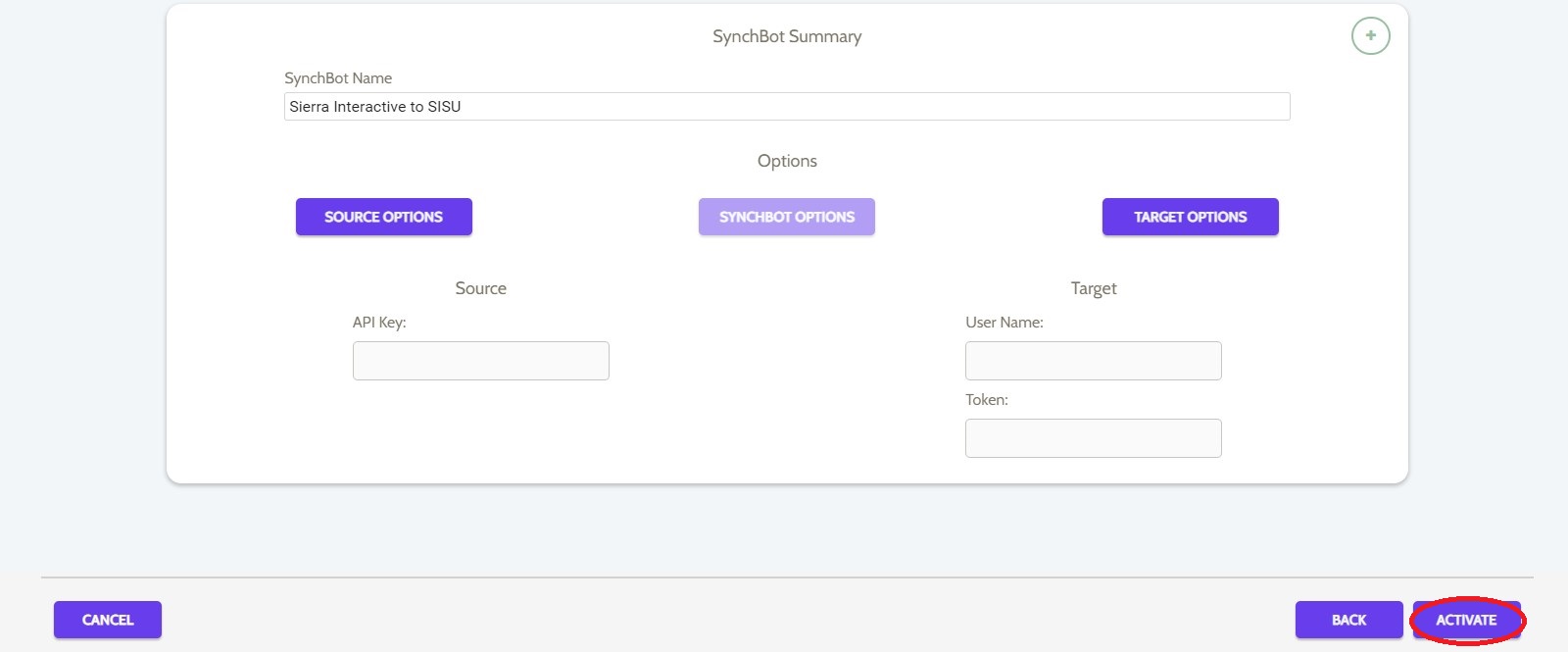Click the SynchBot Summary heading
This screenshot has height=652, width=1568.
tap(787, 36)
